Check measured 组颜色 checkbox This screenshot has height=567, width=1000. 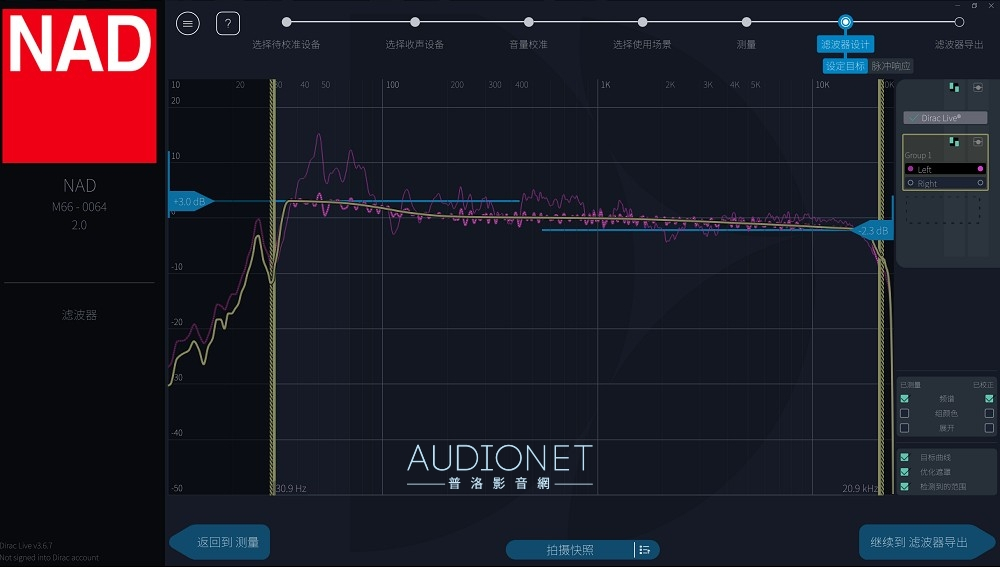tap(904, 413)
